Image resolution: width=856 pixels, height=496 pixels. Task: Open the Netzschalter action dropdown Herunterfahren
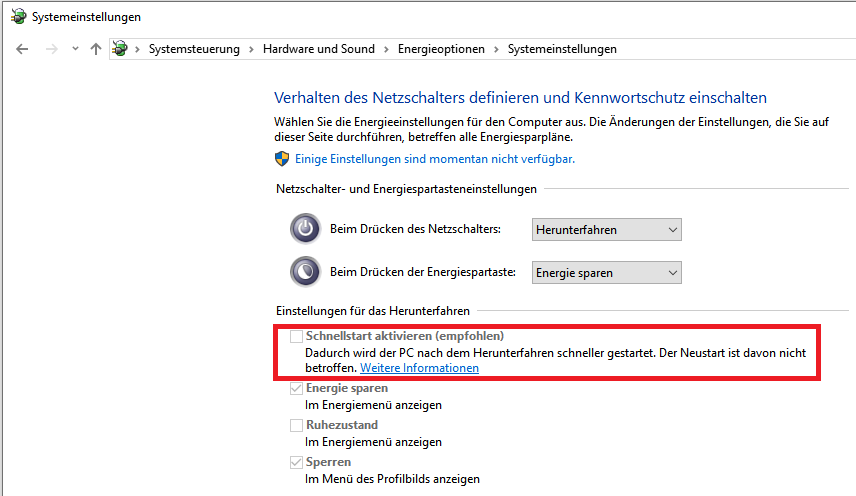click(607, 230)
